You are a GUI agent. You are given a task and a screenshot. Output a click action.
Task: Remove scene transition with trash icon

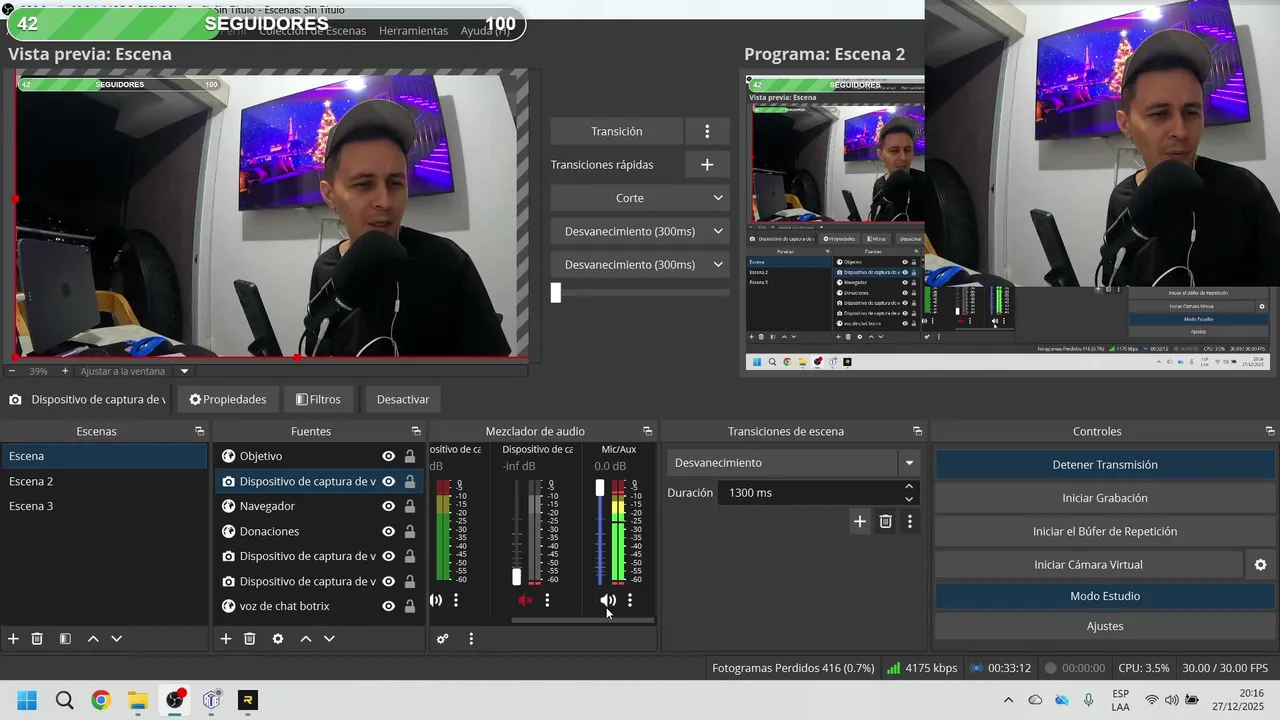(885, 521)
